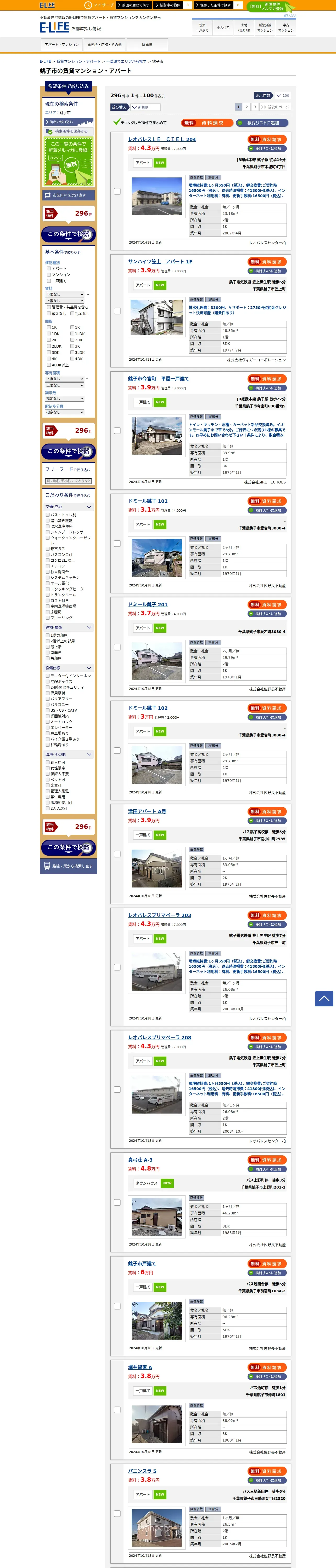Select listing checkbox for レオパレスプリマベーラ 203
Viewport: 336px width, 1568px height.
point(117,967)
